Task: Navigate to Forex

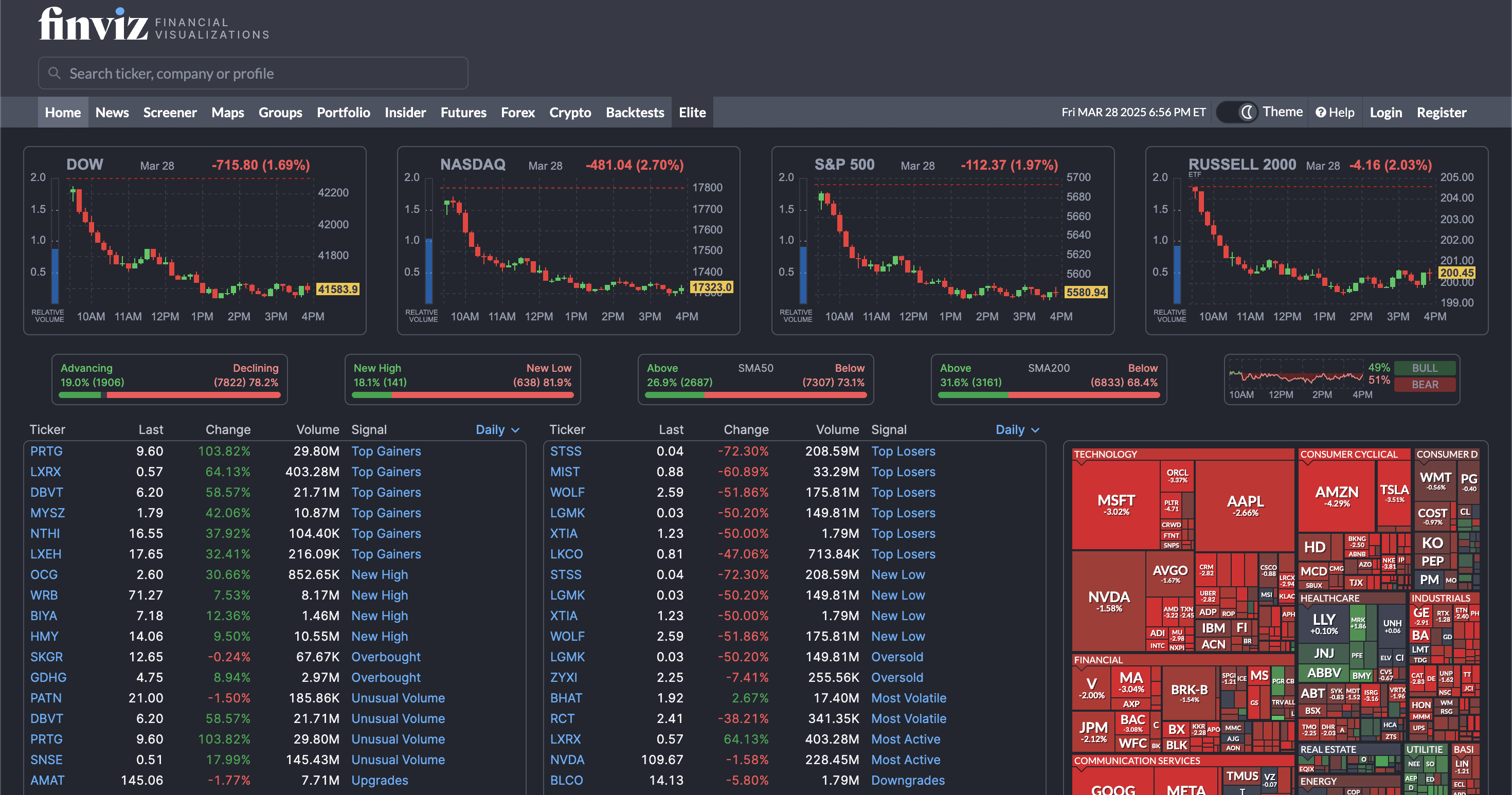Action: (518, 112)
